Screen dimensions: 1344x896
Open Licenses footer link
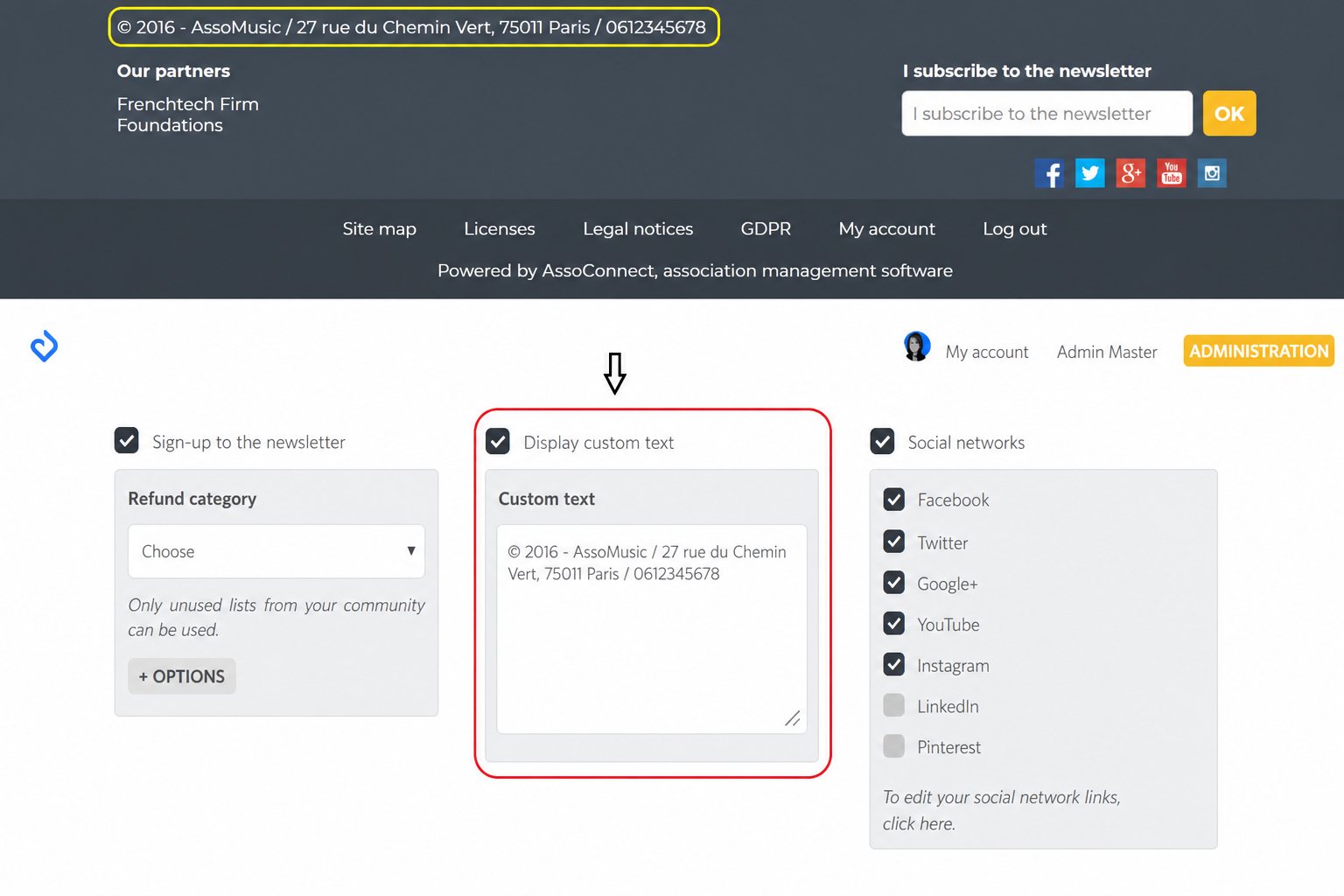[x=500, y=229]
